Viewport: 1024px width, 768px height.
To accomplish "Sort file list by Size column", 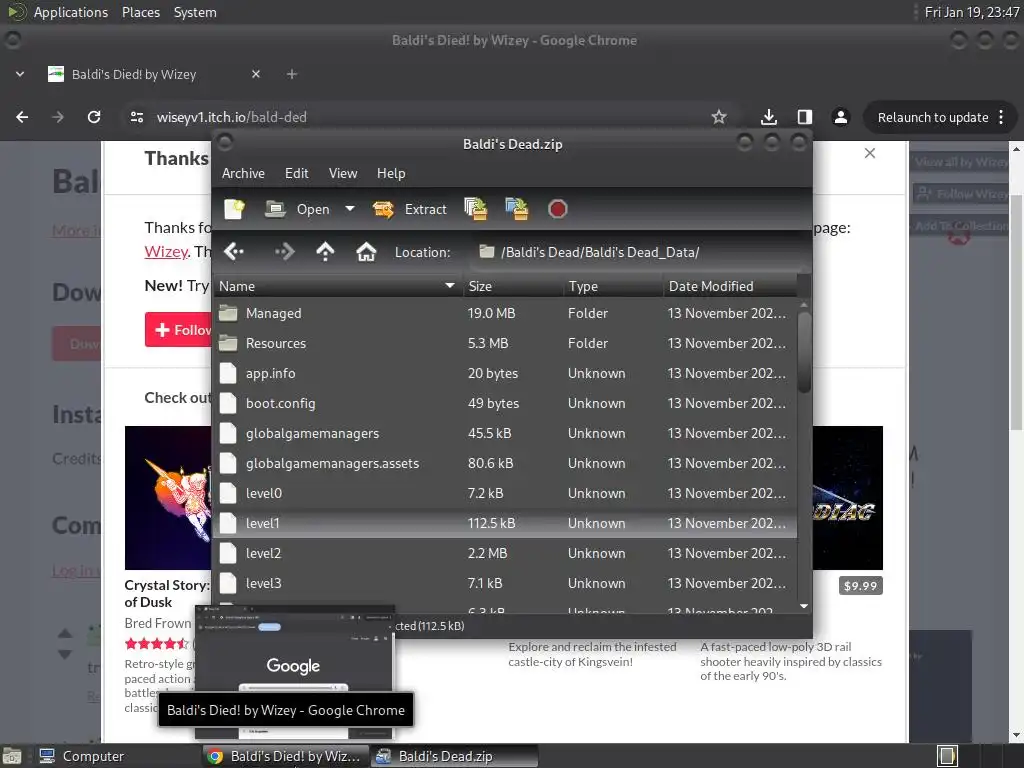I will click(513, 286).
